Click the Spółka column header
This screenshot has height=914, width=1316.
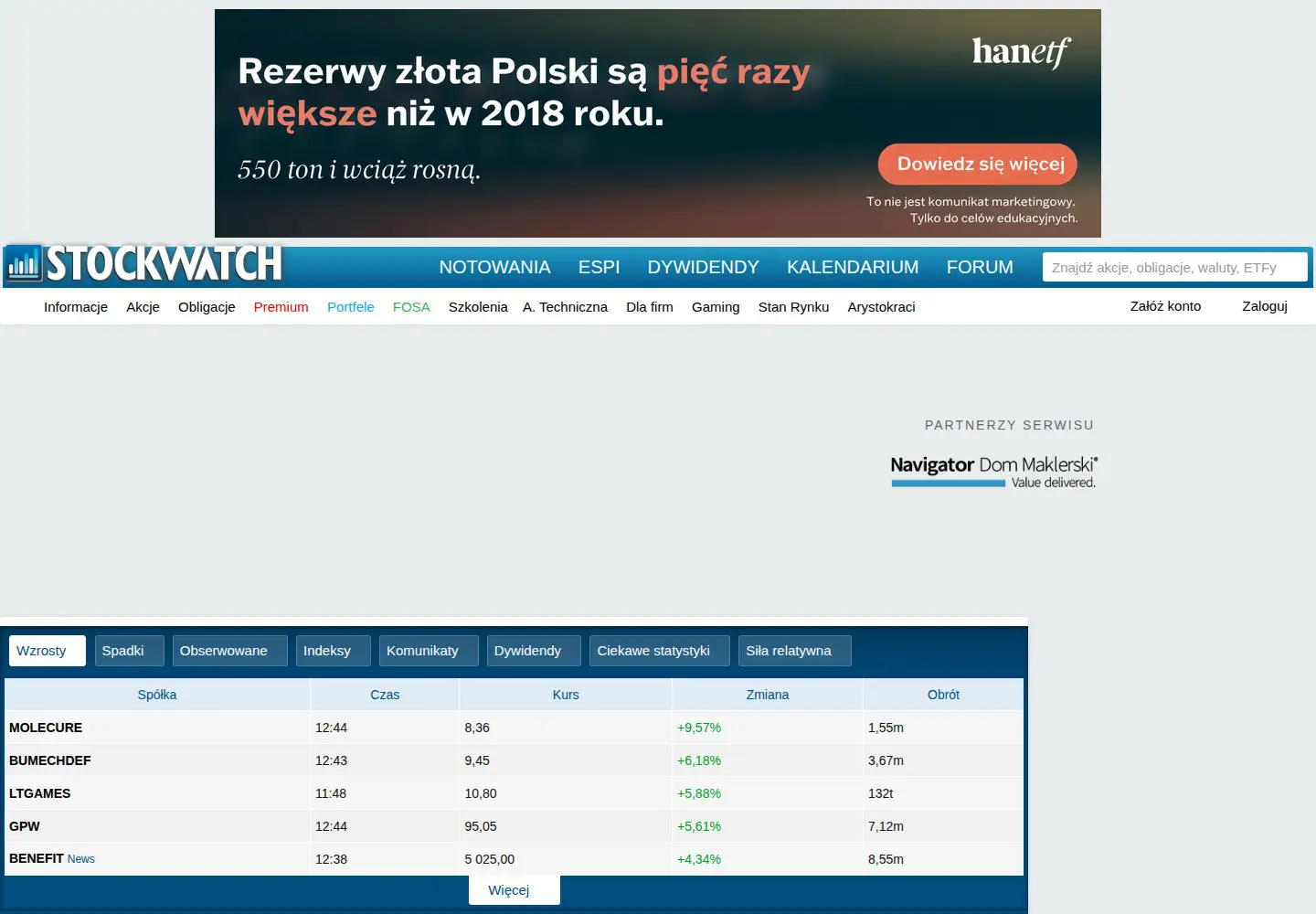[157, 695]
